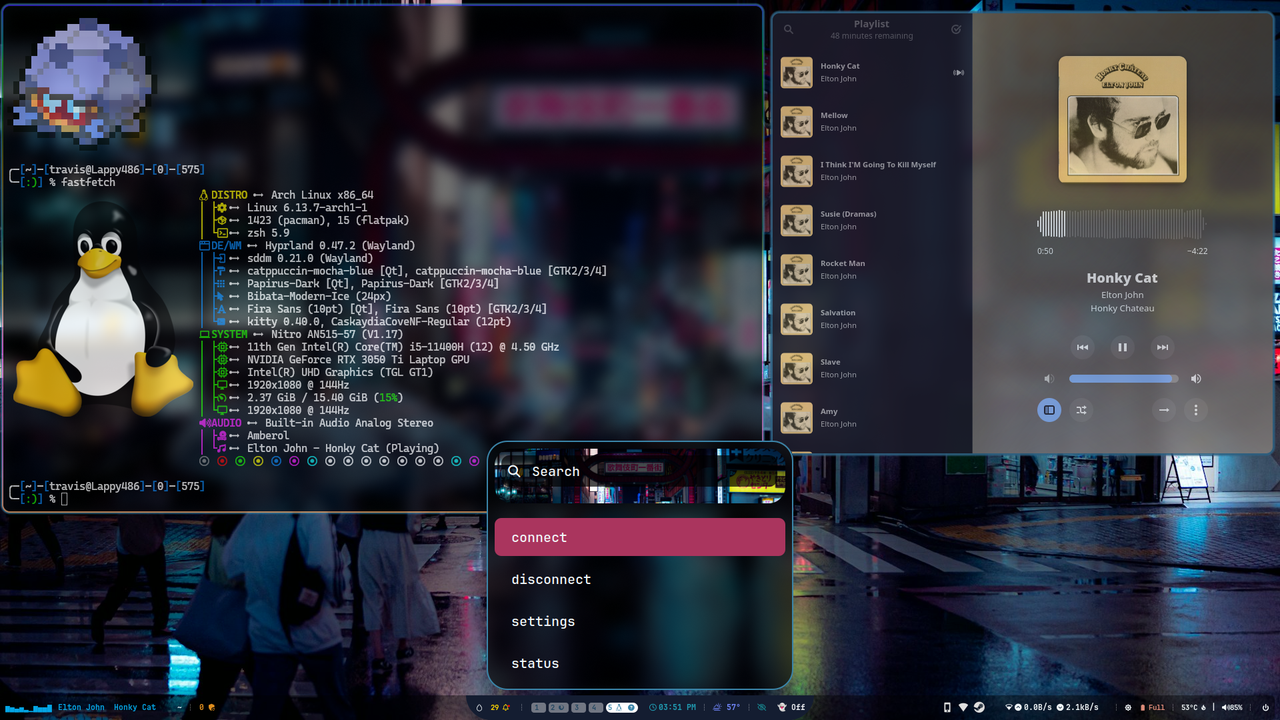Image resolution: width=1280 pixels, height=720 pixels.
Task: Choose disconnect in the launcher menu
Action: [640, 579]
